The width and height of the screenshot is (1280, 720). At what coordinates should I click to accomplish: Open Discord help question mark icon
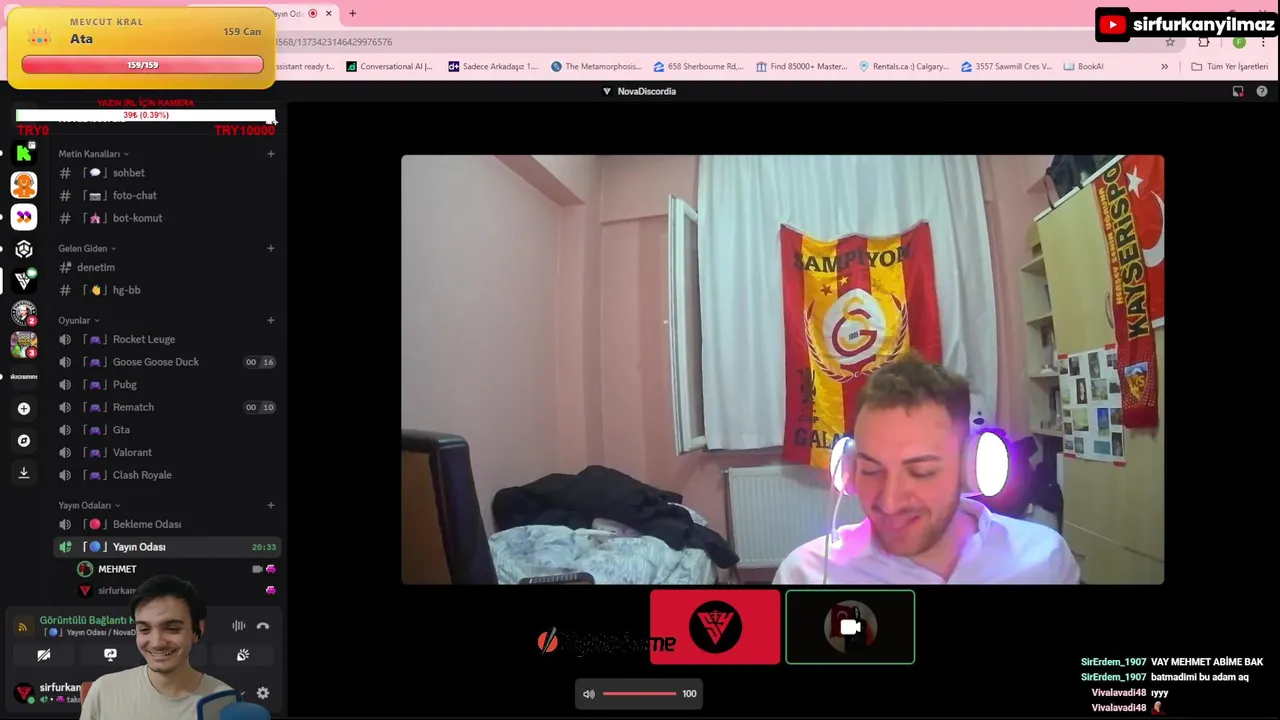(x=1262, y=91)
